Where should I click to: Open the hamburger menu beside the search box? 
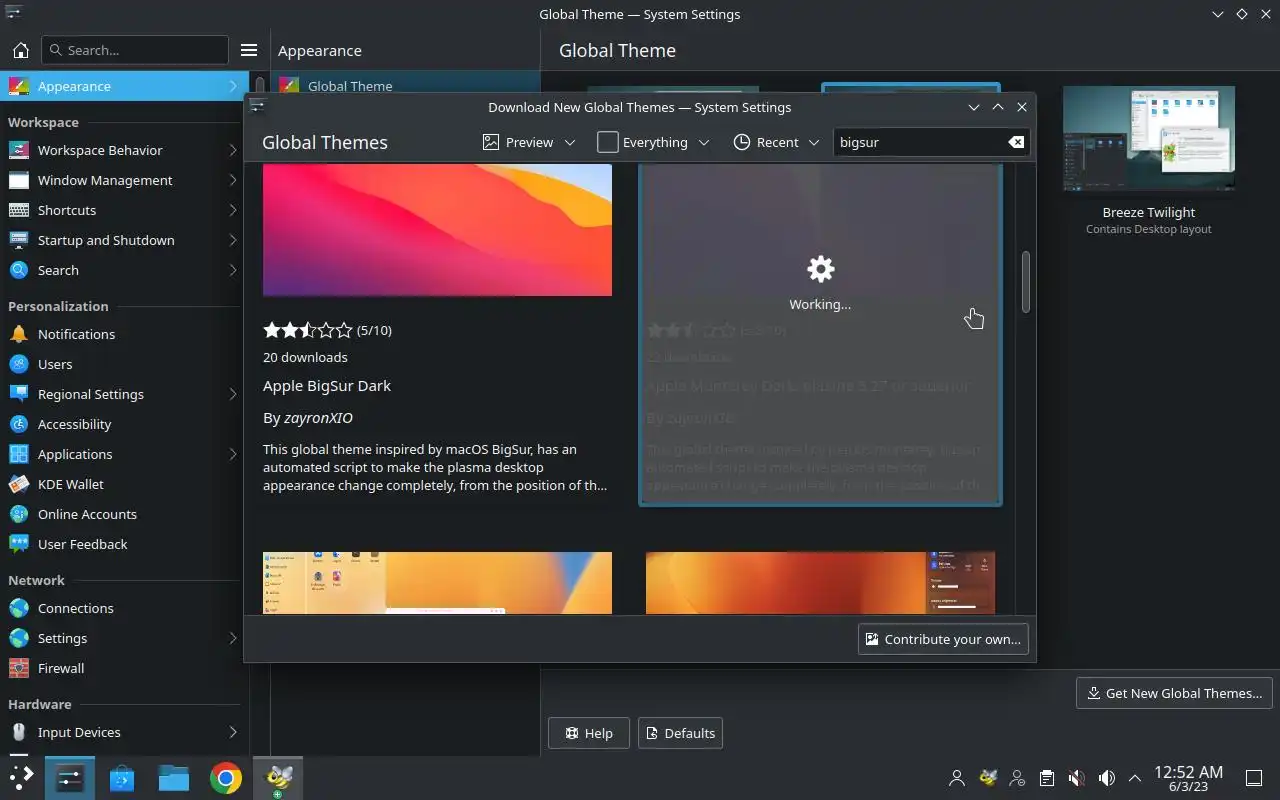[x=250, y=50]
